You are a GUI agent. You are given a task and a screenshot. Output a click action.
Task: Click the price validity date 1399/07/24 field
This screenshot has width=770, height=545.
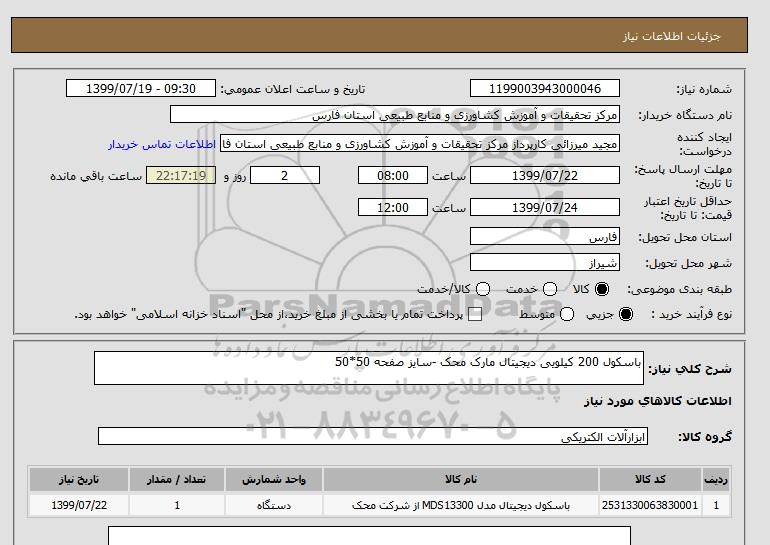tap(545, 207)
